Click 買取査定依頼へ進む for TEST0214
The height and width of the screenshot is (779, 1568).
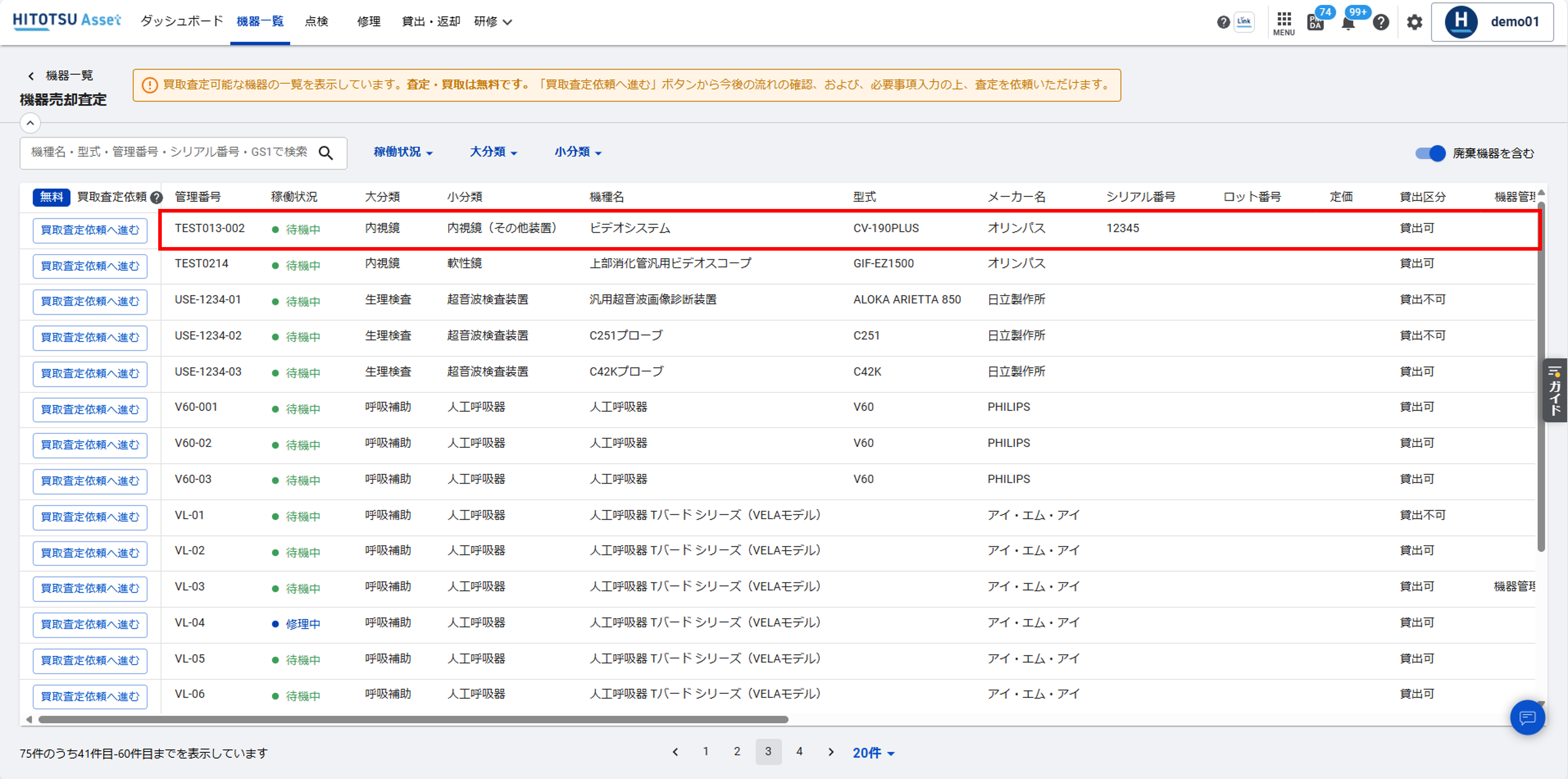(x=90, y=266)
